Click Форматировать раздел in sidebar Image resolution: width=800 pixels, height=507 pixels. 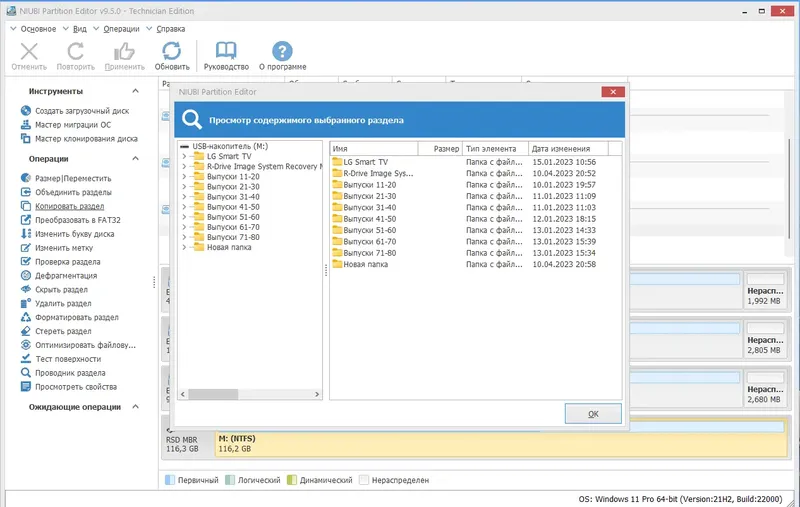point(77,317)
